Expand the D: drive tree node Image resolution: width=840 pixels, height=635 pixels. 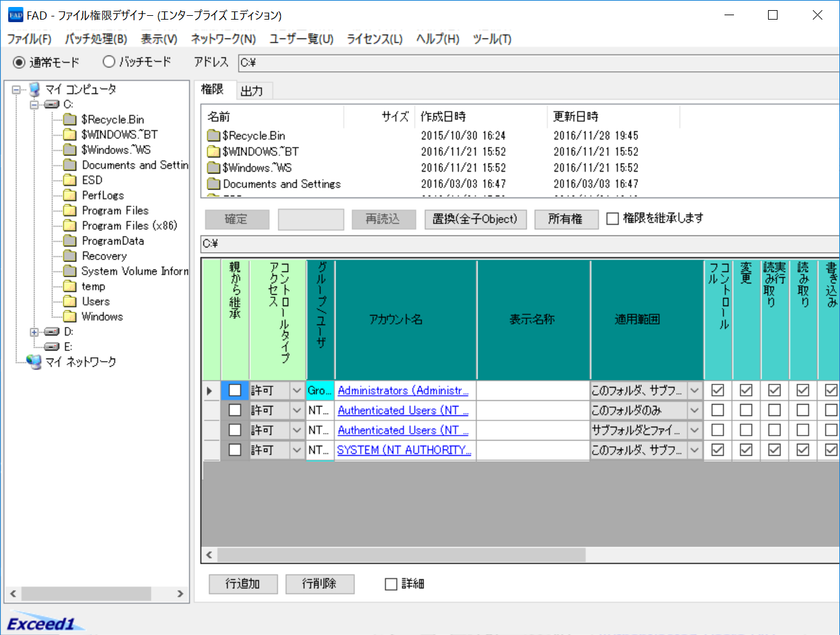(35, 332)
